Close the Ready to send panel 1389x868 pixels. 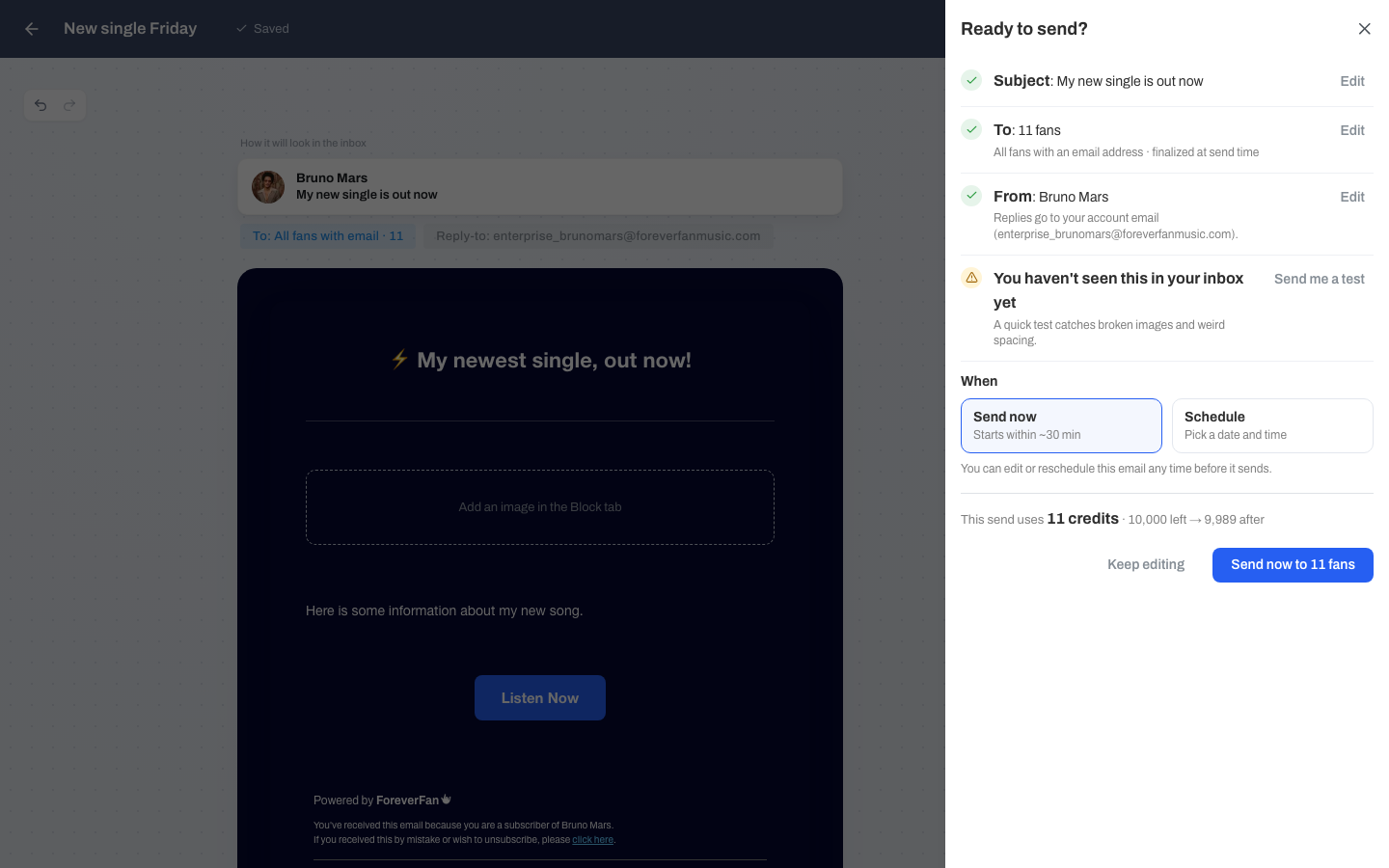click(1364, 29)
